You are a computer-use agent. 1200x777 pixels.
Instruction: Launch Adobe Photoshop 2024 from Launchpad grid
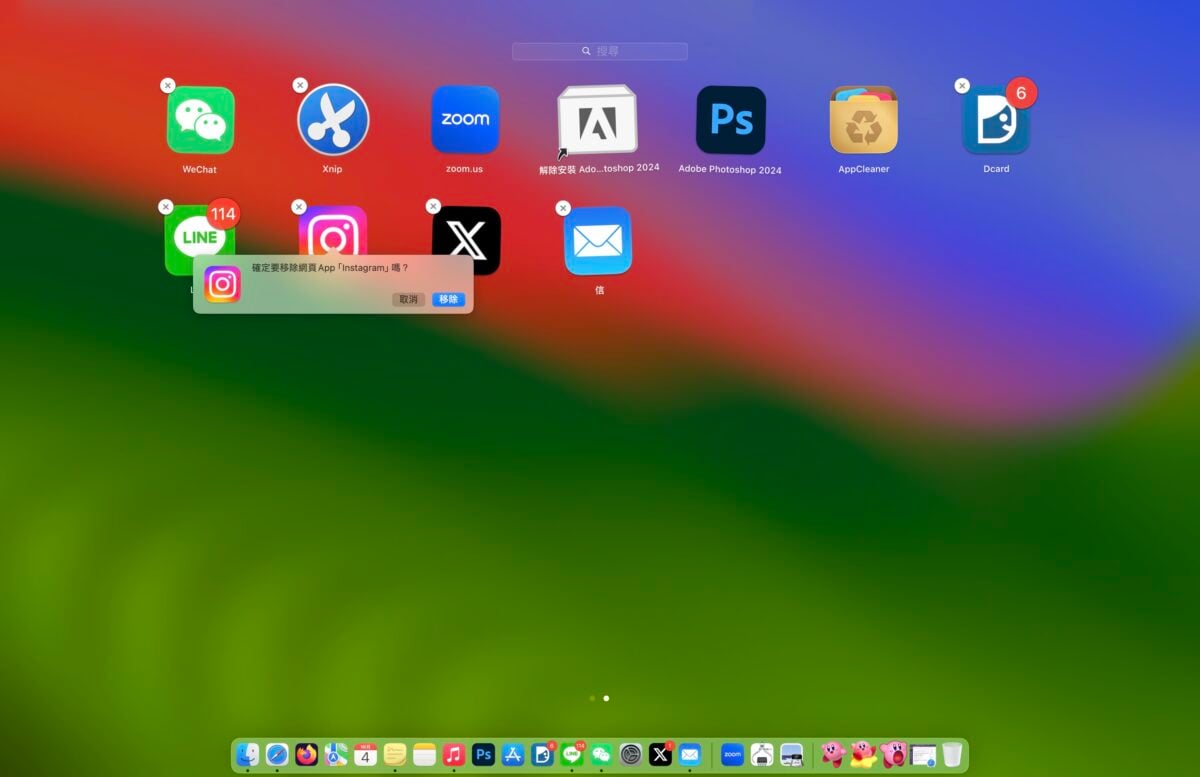pos(731,120)
